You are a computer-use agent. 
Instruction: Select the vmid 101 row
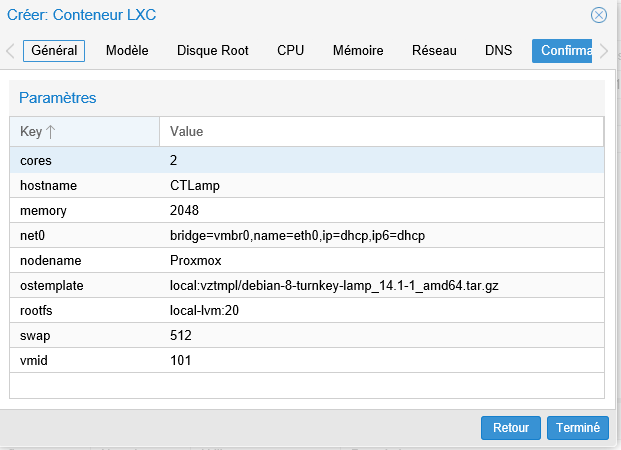(x=306, y=360)
